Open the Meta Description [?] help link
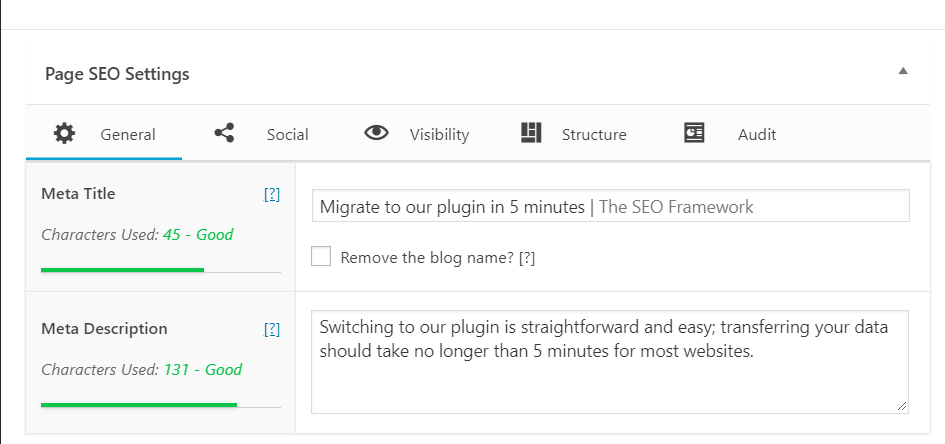Image resolution: width=945 pixels, height=444 pixels. [x=272, y=329]
